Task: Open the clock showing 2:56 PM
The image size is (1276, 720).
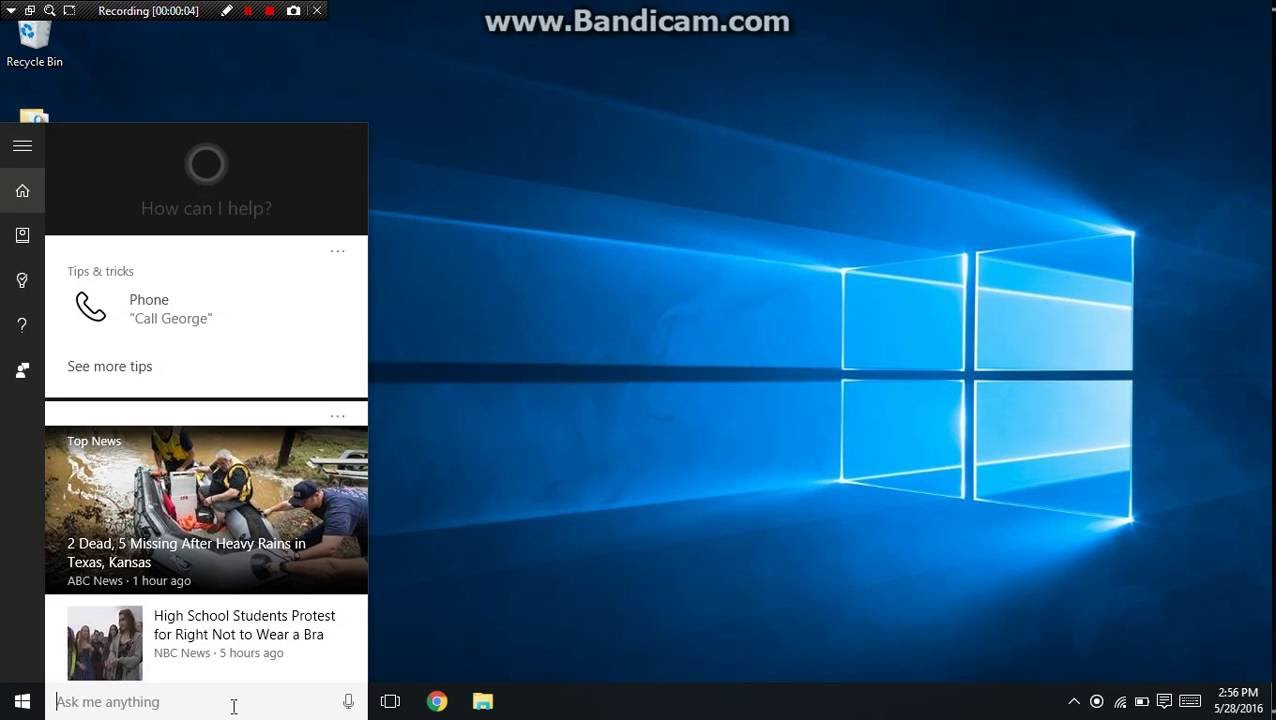Action: [x=1238, y=701]
